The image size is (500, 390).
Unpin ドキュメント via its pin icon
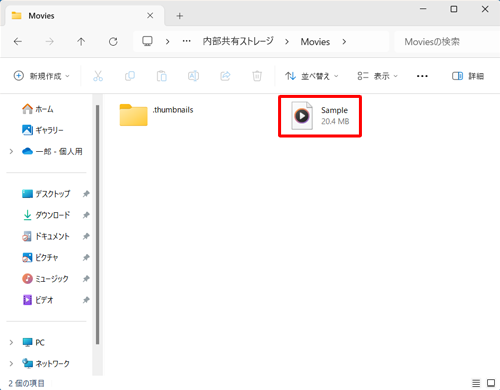tap(86, 236)
